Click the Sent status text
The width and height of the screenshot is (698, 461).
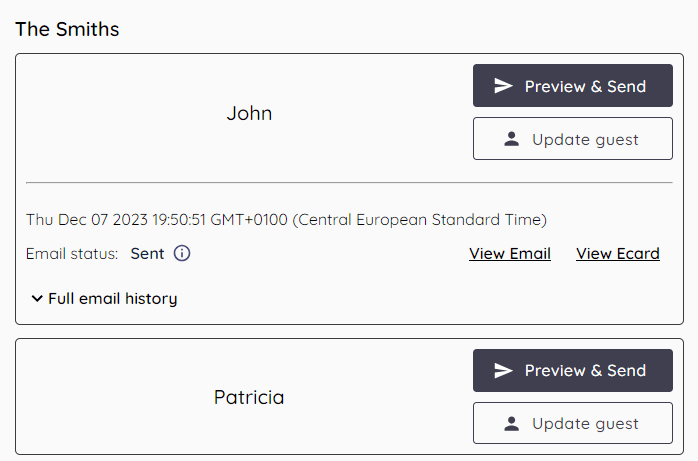(147, 253)
